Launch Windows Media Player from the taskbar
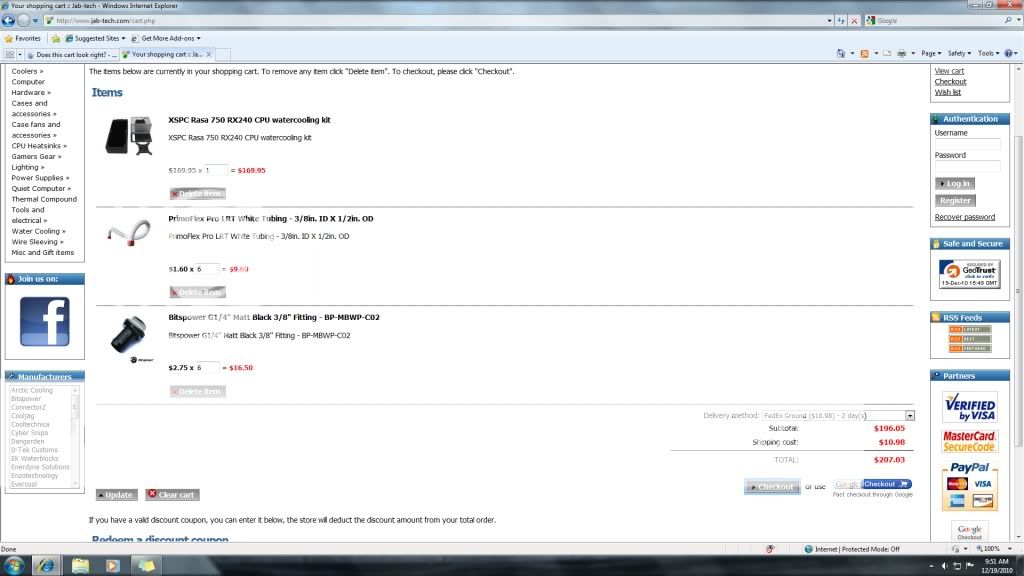1024x576 pixels. (x=113, y=566)
